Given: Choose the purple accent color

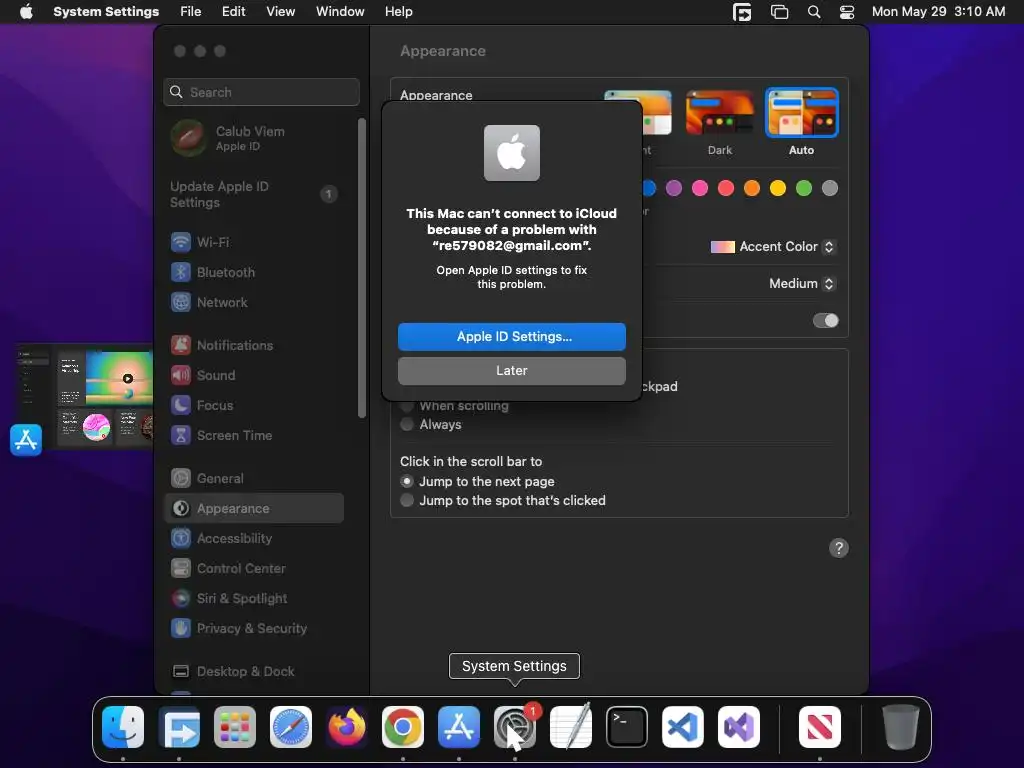Looking at the screenshot, I should [x=673, y=188].
